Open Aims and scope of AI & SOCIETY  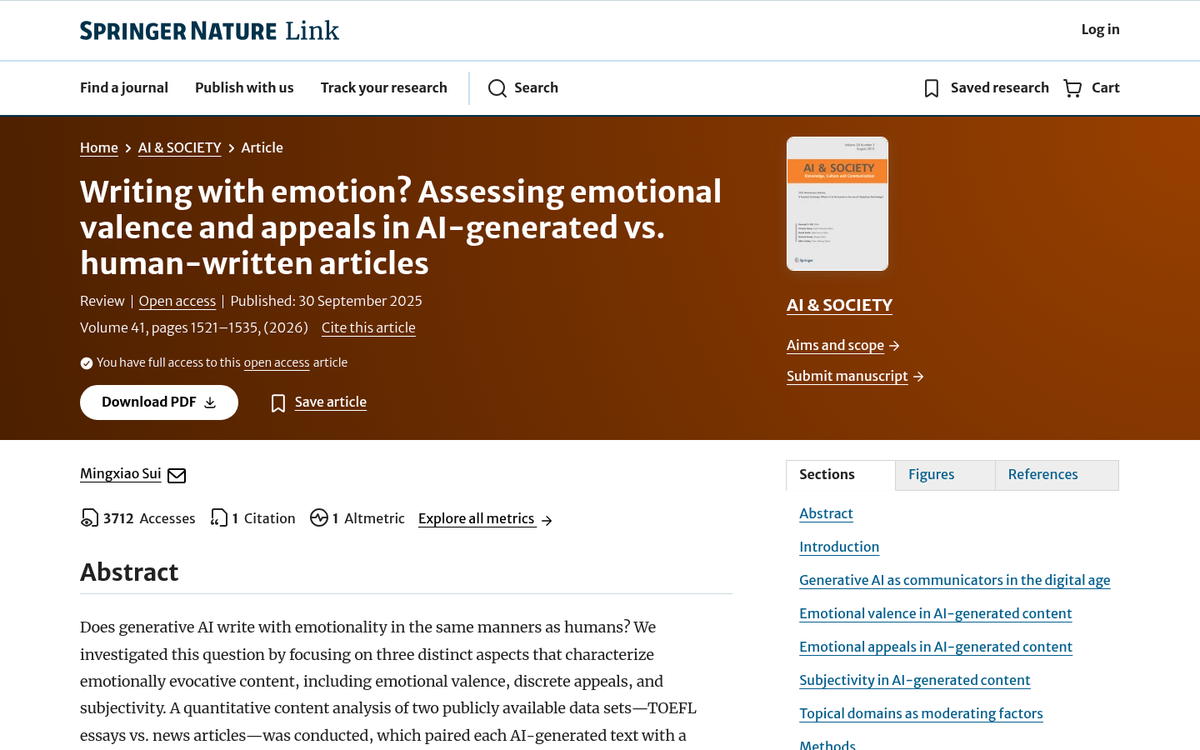835,345
